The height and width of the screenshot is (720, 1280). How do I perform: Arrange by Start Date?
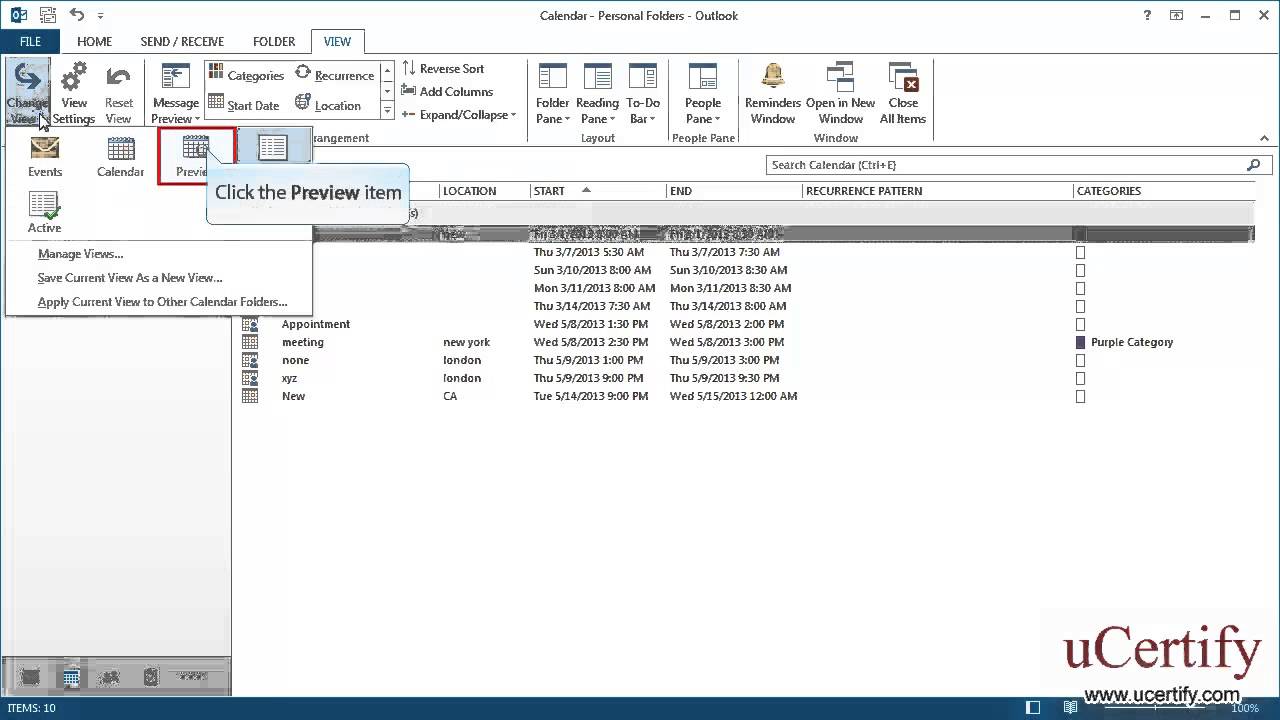[x=244, y=104]
